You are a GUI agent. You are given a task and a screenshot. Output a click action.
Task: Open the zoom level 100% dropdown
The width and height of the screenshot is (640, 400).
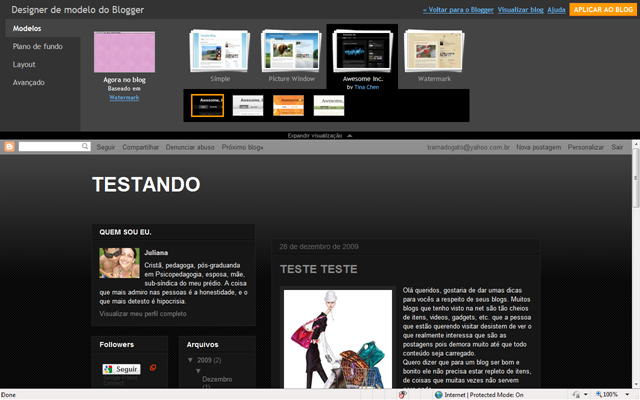(x=627, y=395)
